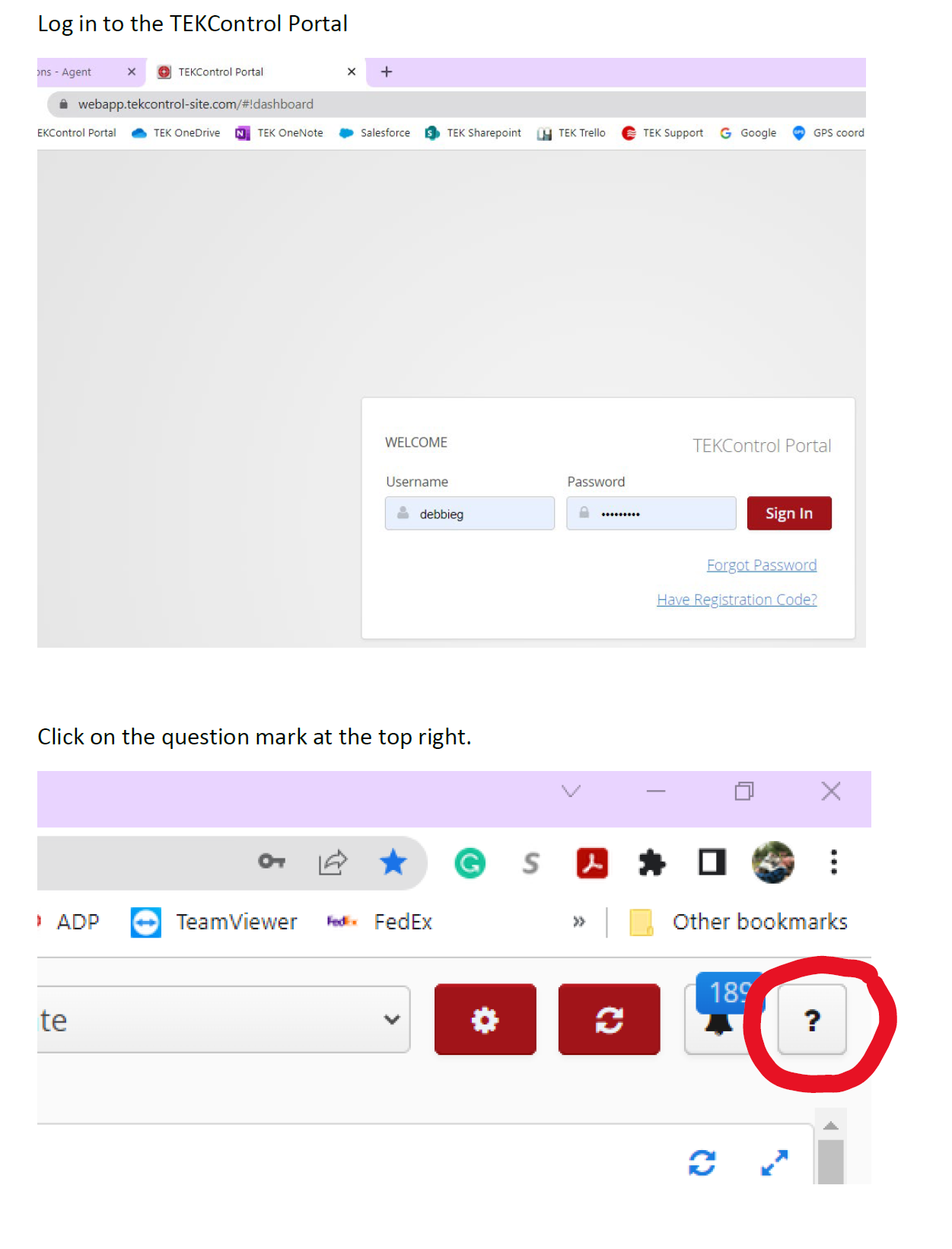Click the scrollbar up arrow
The image size is (952, 1249).
pos(831,1125)
